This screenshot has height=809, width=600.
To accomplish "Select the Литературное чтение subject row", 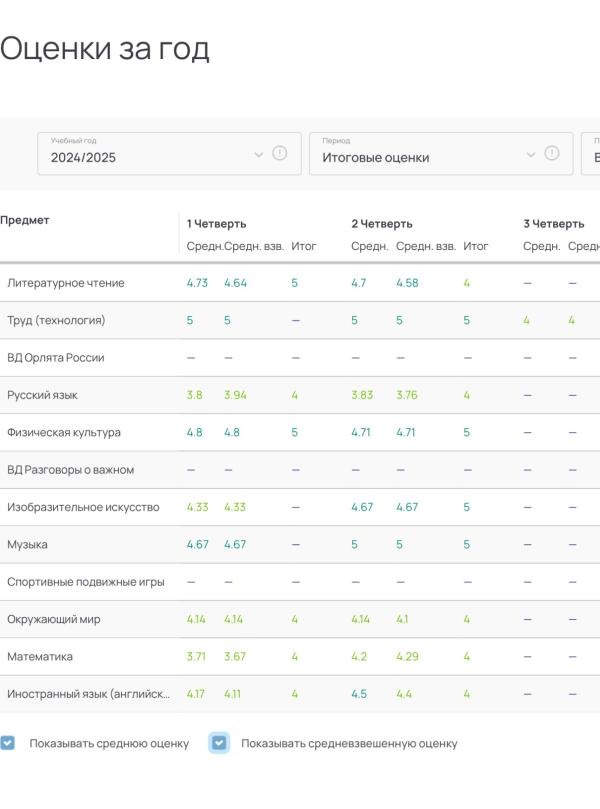I will point(300,283).
